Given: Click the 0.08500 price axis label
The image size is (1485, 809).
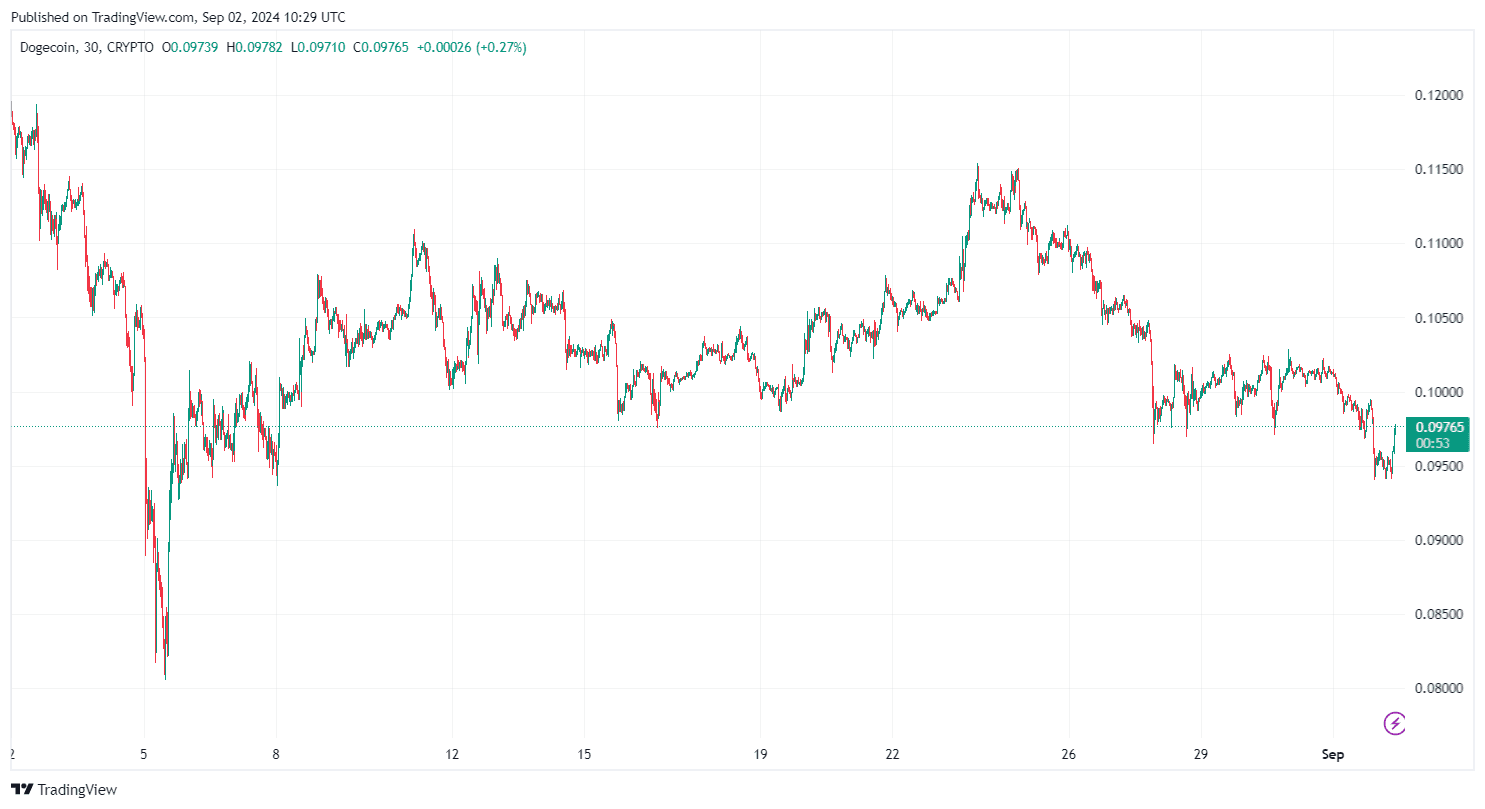Looking at the screenshot, I should pos(1439,614).
